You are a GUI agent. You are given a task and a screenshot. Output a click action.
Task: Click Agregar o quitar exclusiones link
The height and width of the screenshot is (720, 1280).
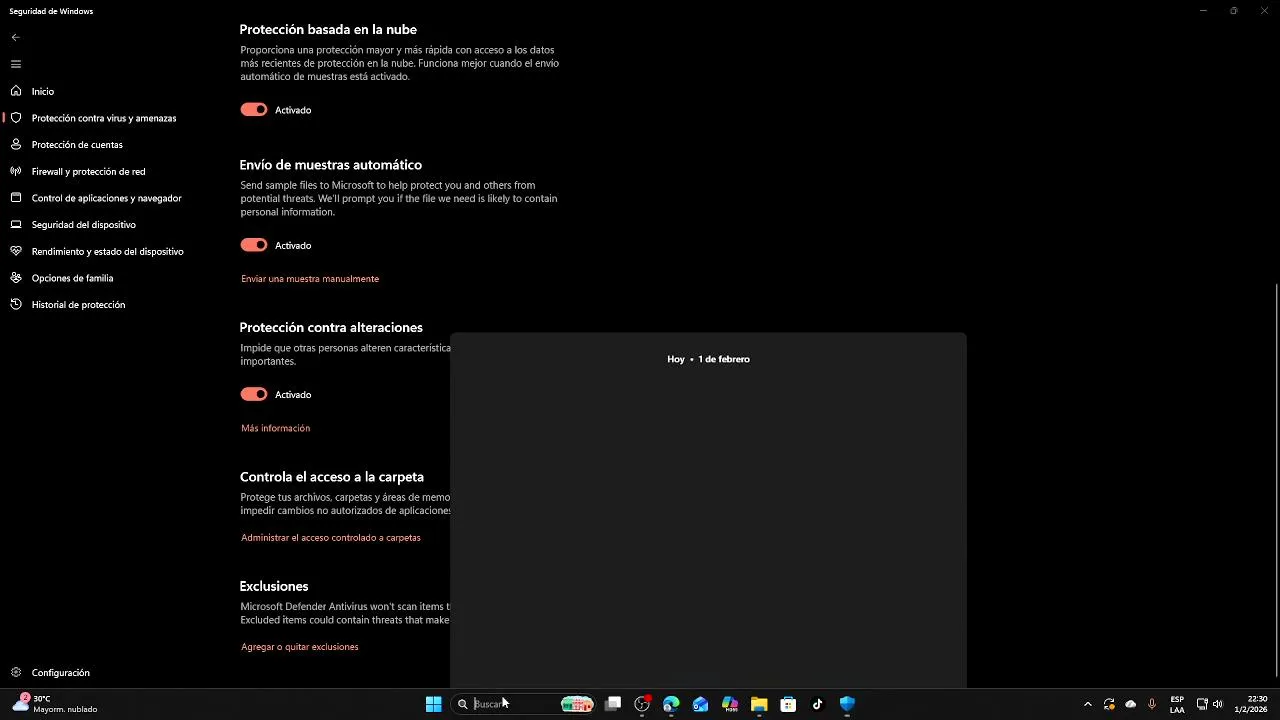[x=300, y=647]
